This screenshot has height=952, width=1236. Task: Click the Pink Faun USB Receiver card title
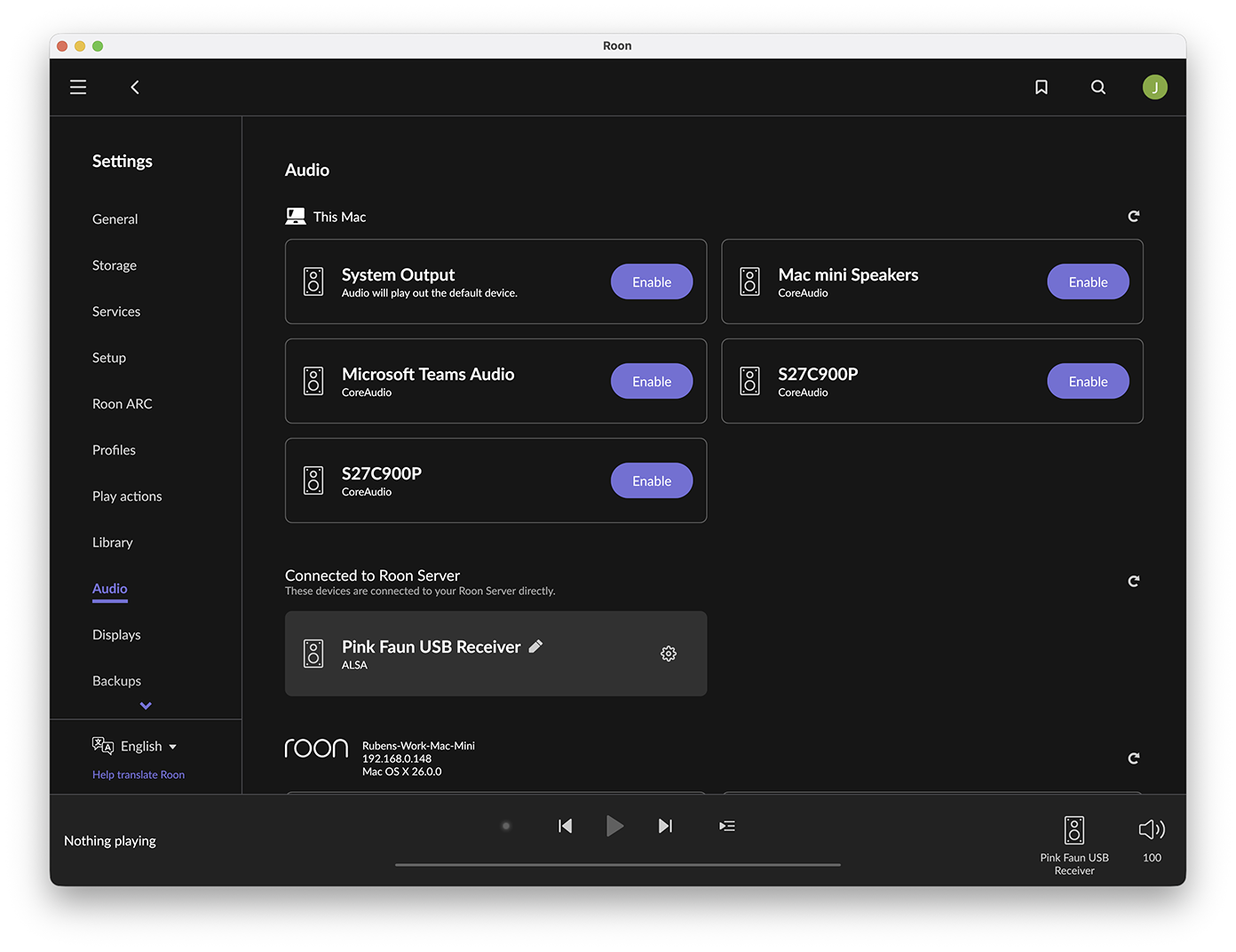point(432,647)
